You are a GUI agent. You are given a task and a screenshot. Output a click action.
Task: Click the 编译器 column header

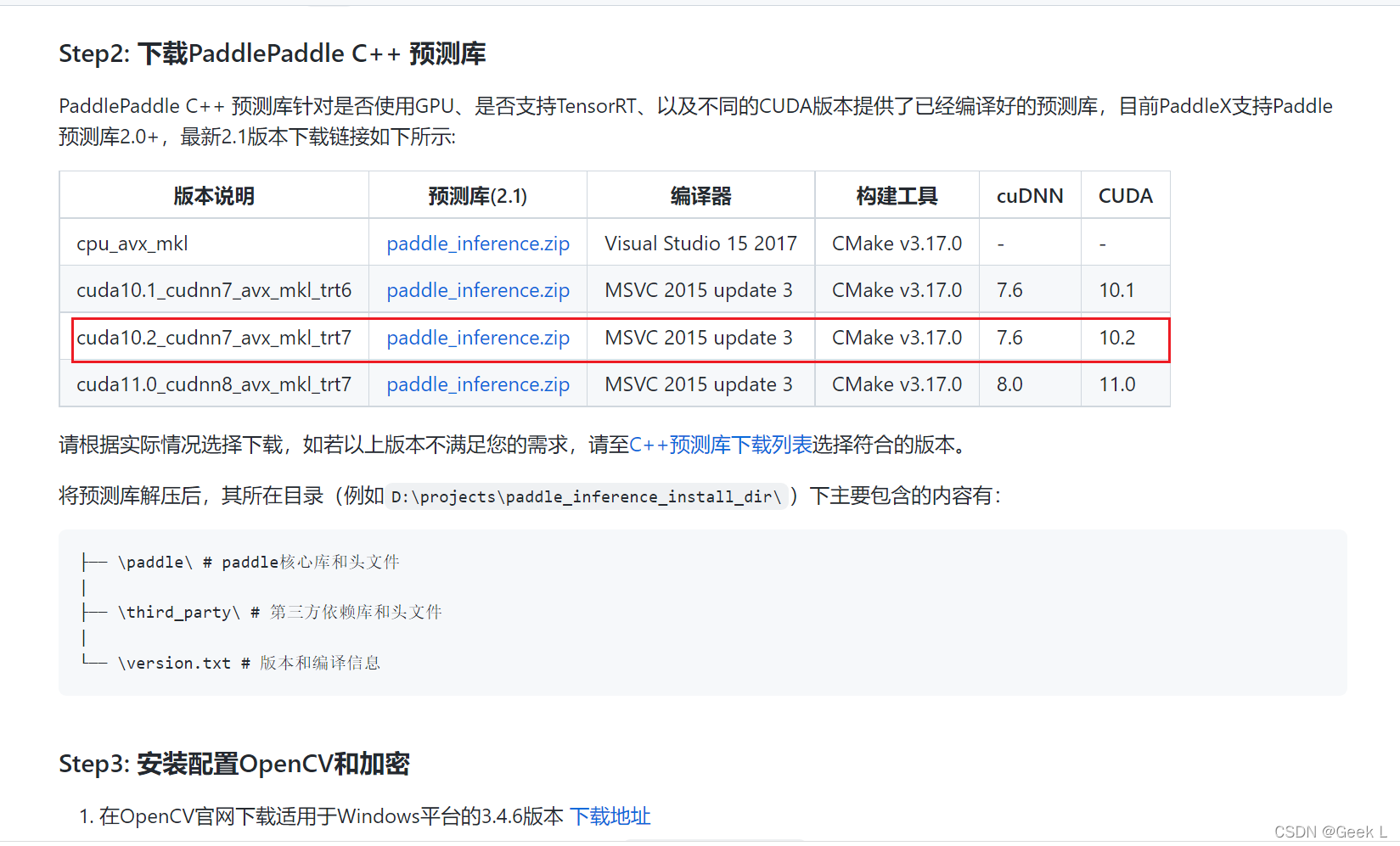pyautogui.click(x=700, y=195)
